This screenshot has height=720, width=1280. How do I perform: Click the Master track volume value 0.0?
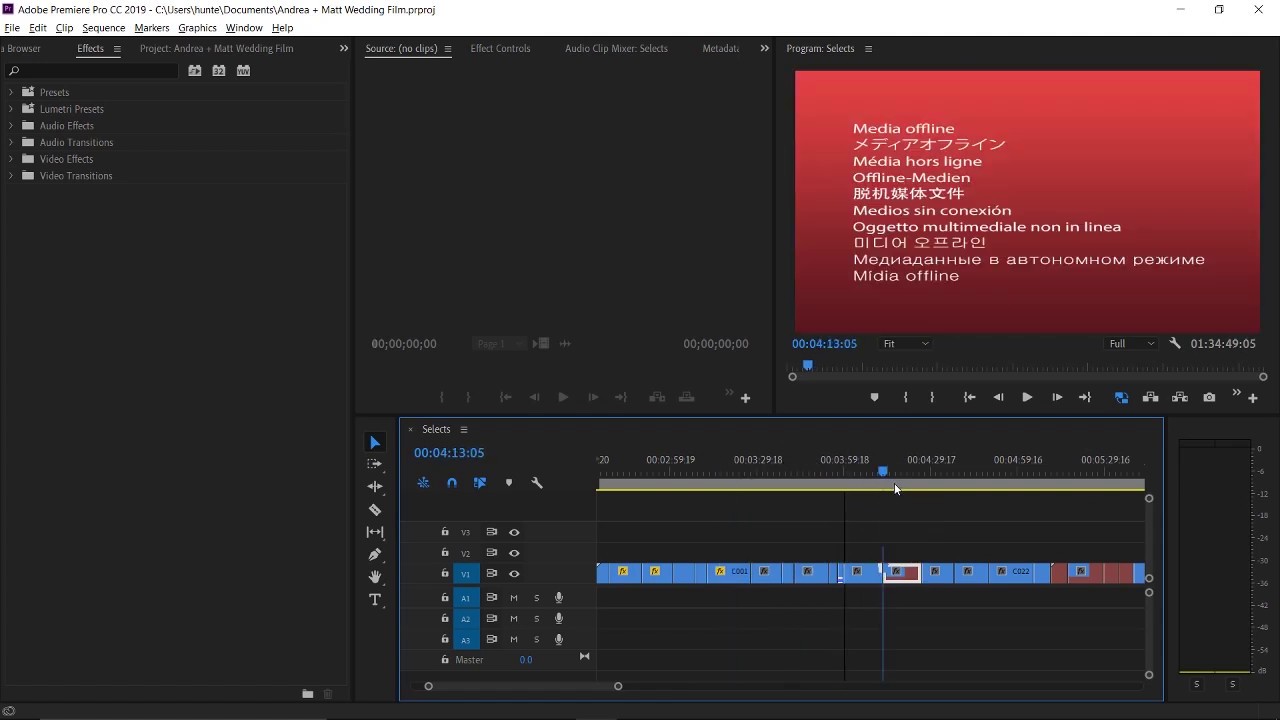[526, 660]
